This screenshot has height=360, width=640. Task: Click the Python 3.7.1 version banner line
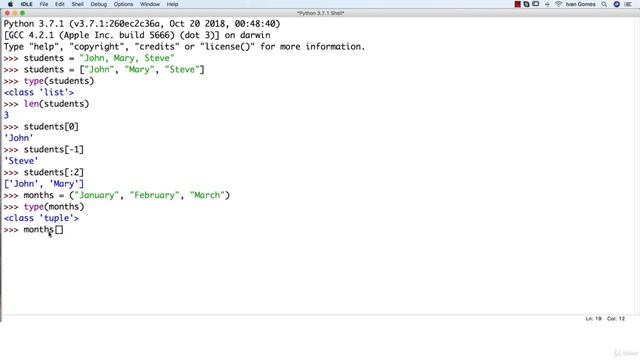[142, 24]
